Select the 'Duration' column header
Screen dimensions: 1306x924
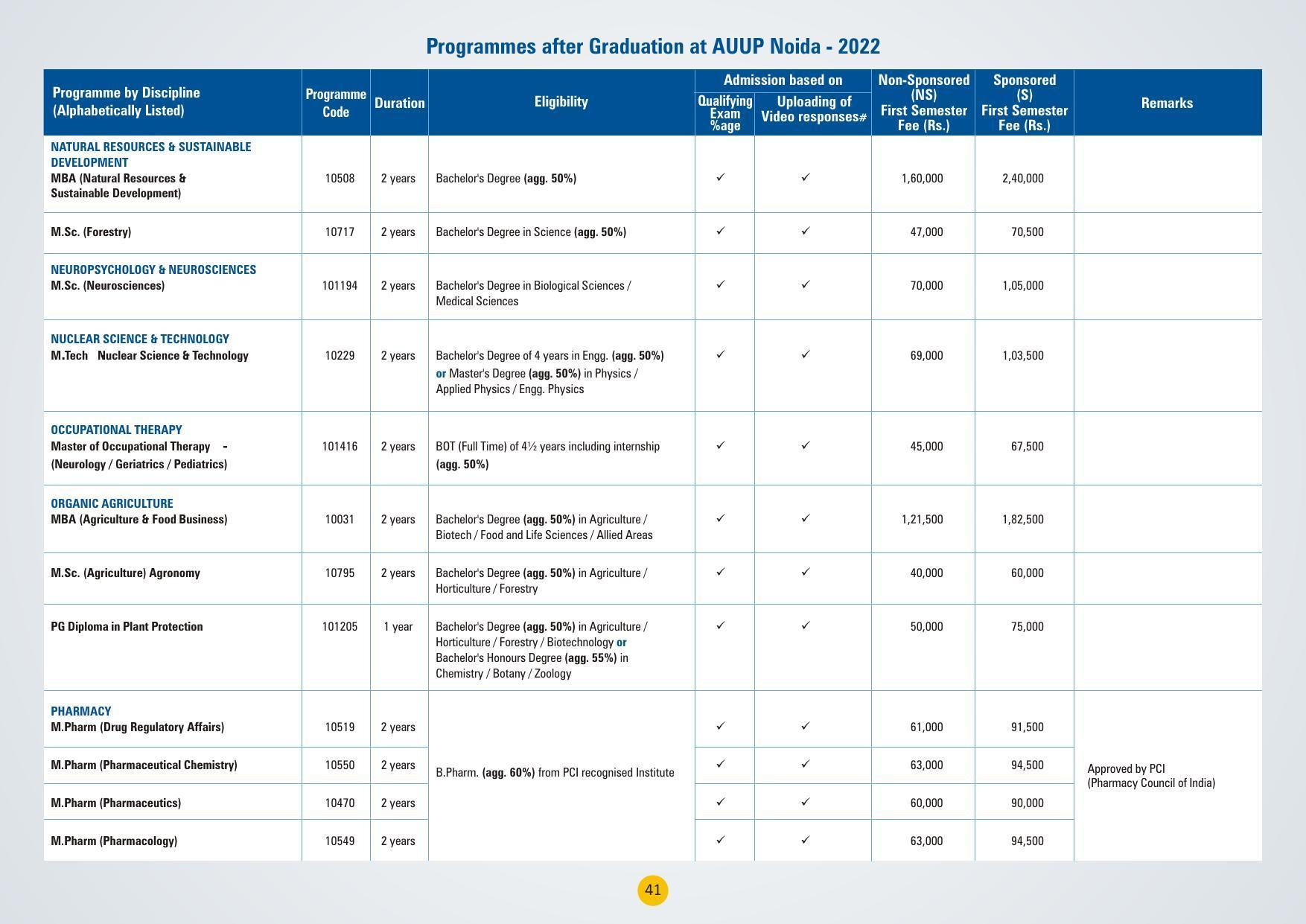(400, 103)
